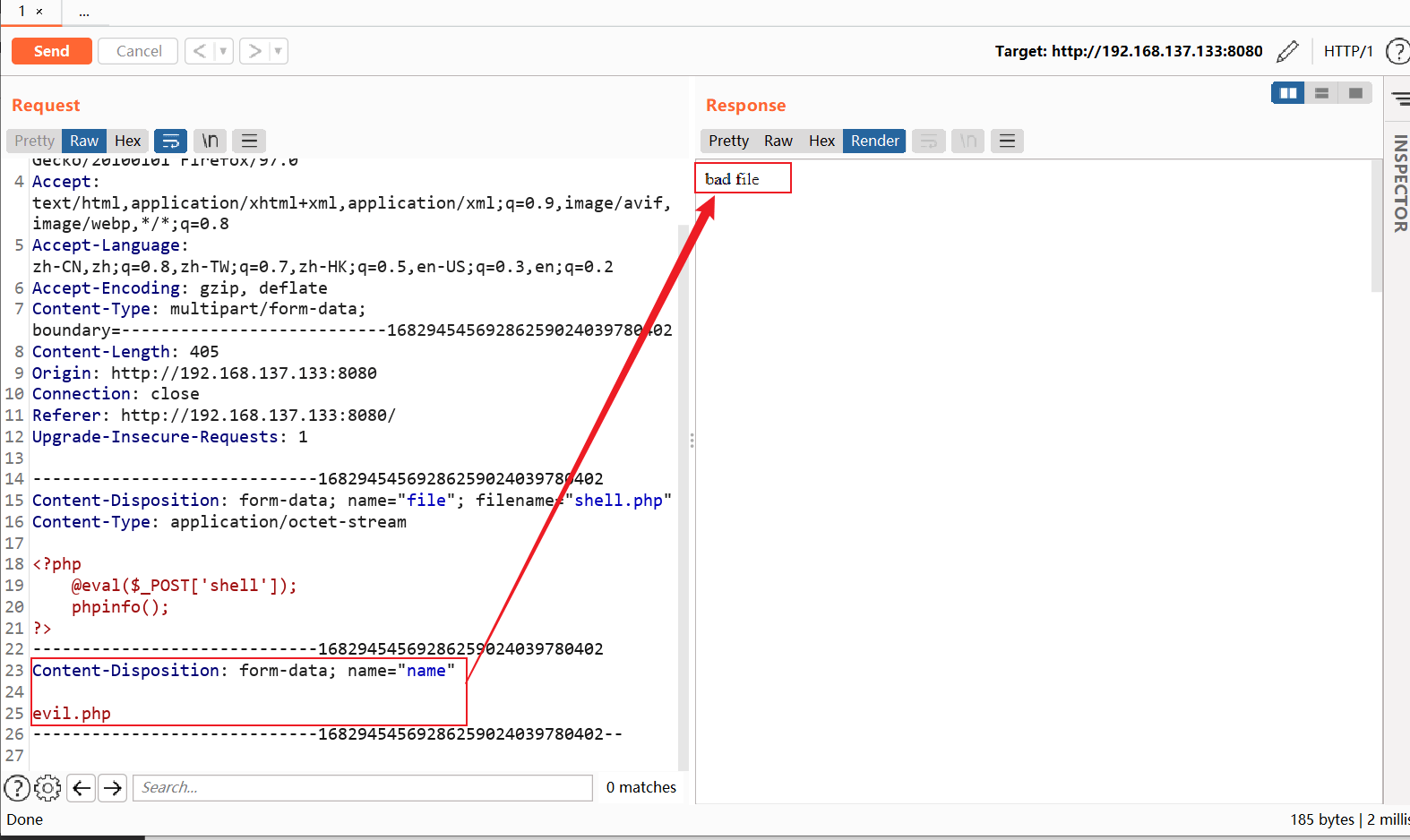Go to previous request in history

pos(200,51)
